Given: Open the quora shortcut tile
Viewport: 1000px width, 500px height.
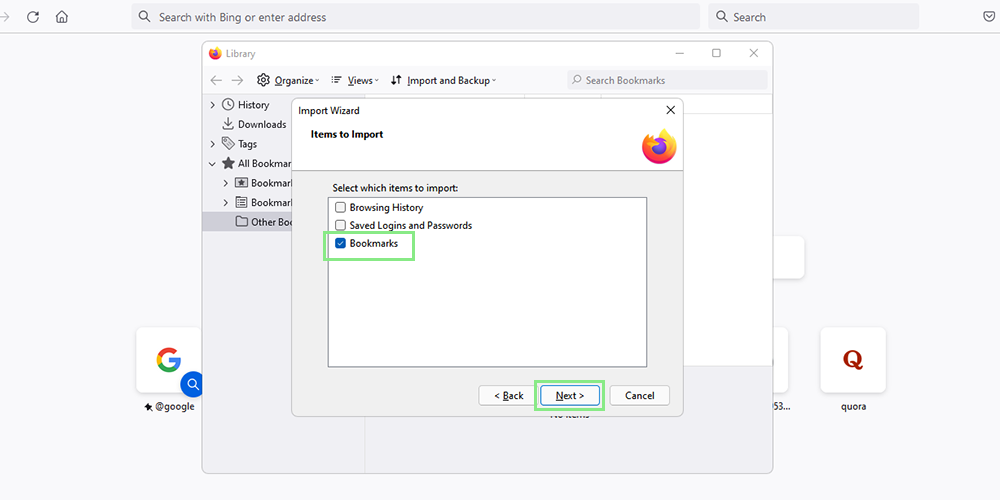Looking at the screenshot, I should [853, 360].
